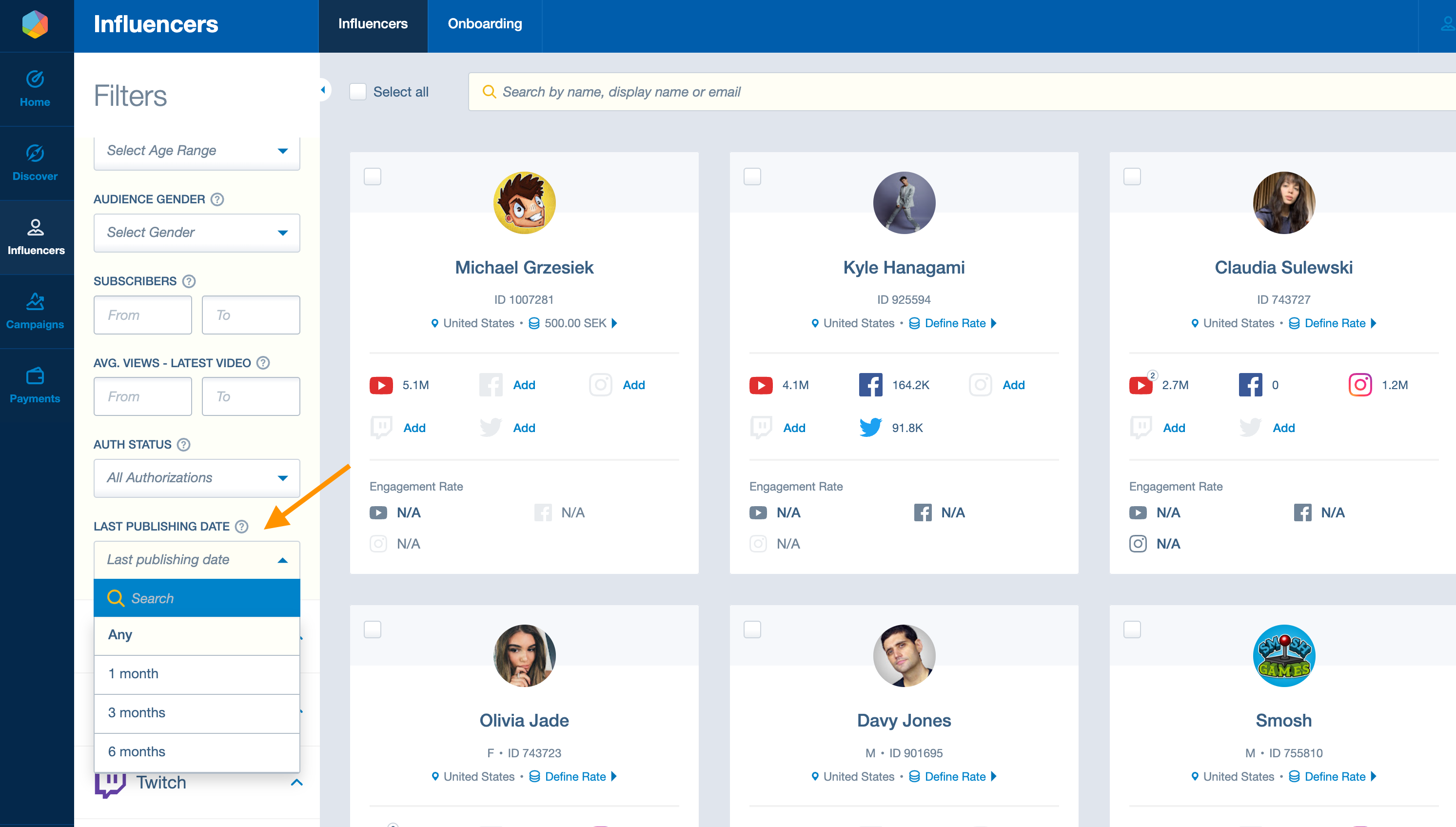Open Smosh's profile avatar
The height and width of the screenshot is (827, 1456).
1284,656
